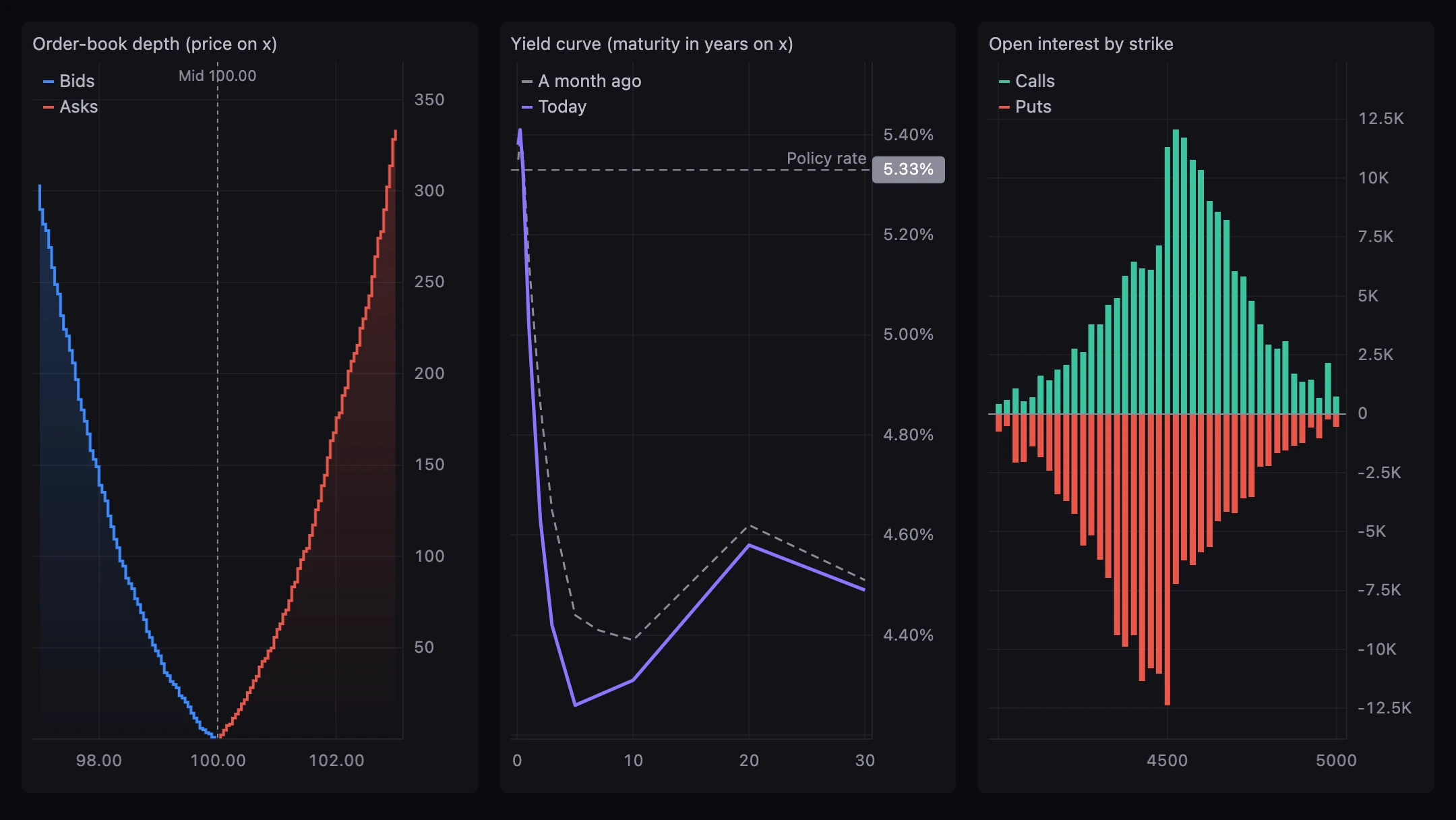
Task: Click the 10K open interest axis label
Action: click(1374, 178)
